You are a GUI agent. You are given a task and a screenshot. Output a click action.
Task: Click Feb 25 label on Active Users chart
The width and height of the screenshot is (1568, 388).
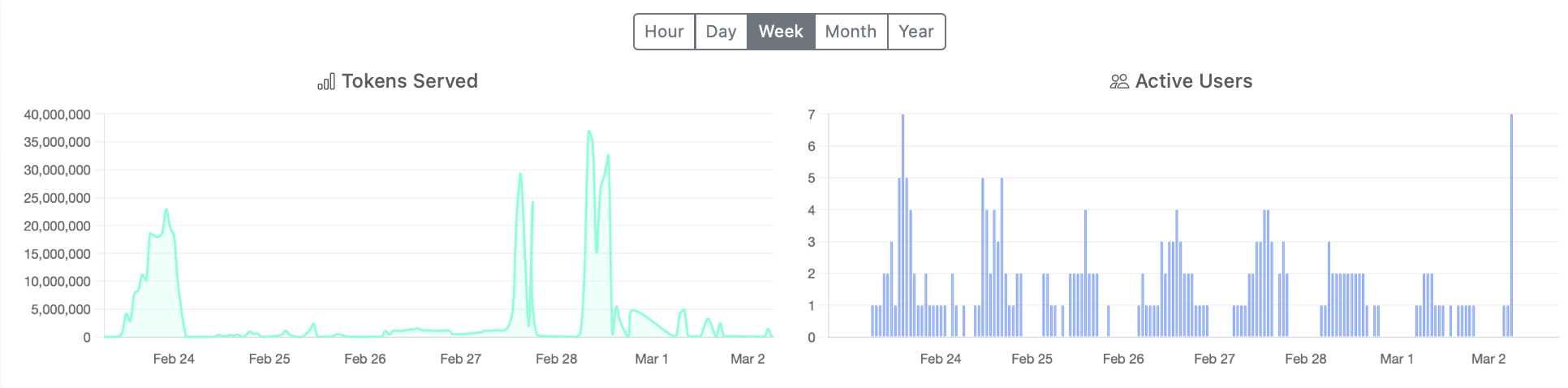tap(1032, 359)
